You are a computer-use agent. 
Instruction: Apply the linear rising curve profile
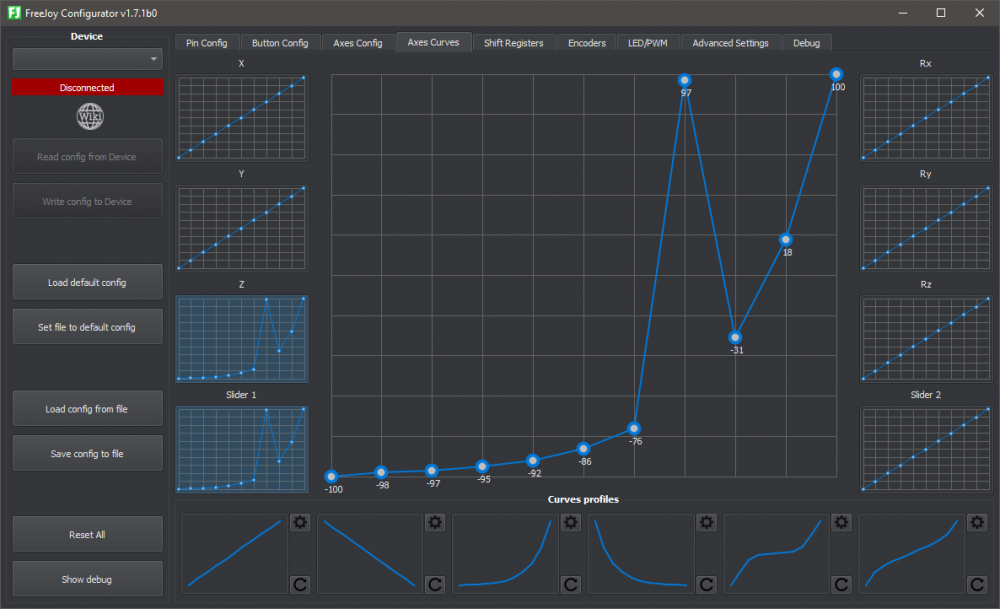235,554
